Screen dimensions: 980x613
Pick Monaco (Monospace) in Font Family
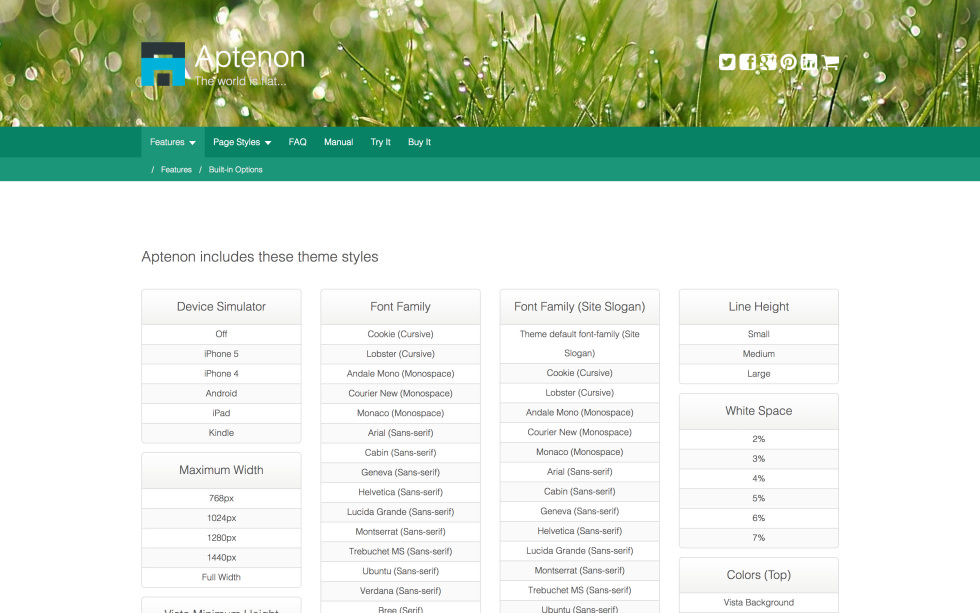click(401, 413)
